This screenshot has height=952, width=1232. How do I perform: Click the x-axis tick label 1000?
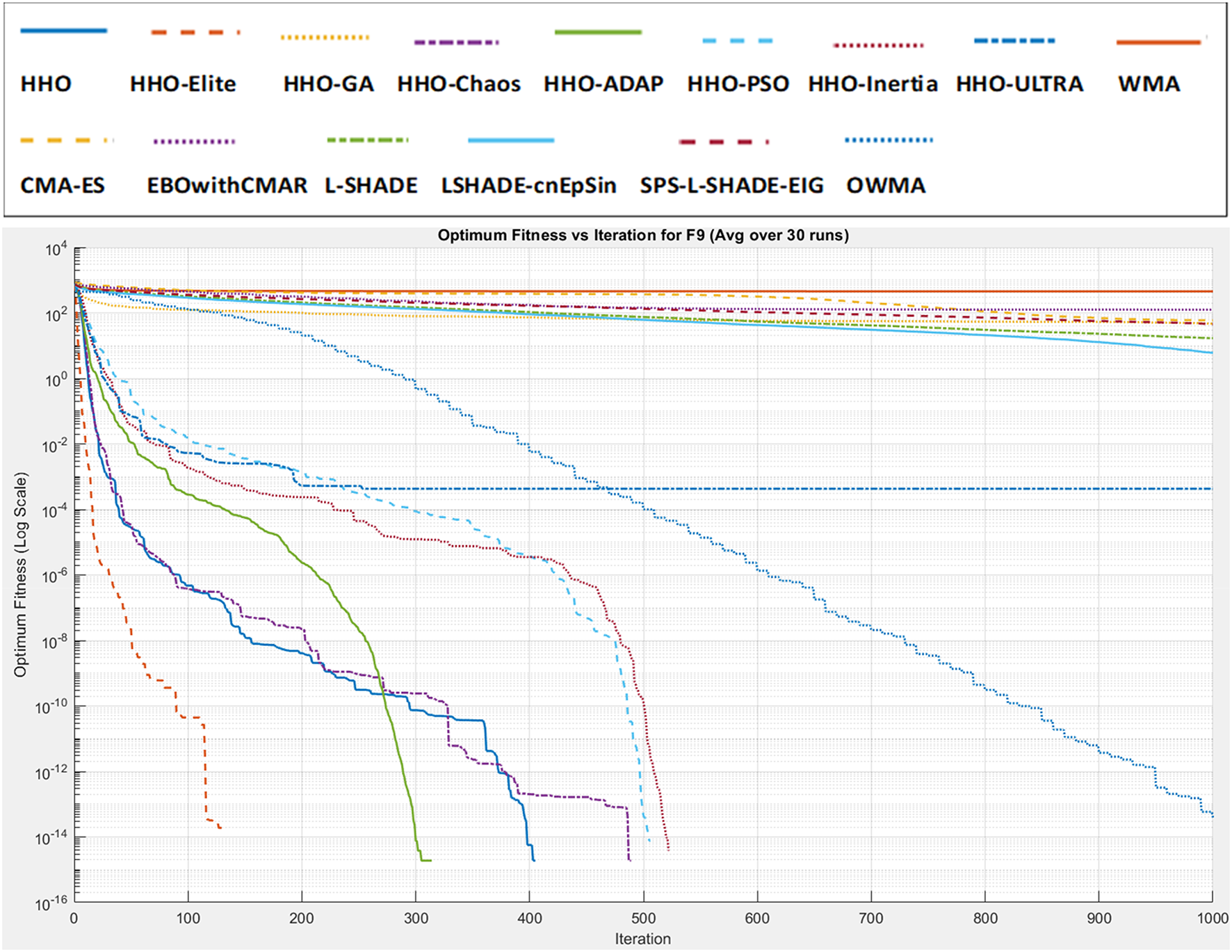[x=1213, y=918]
